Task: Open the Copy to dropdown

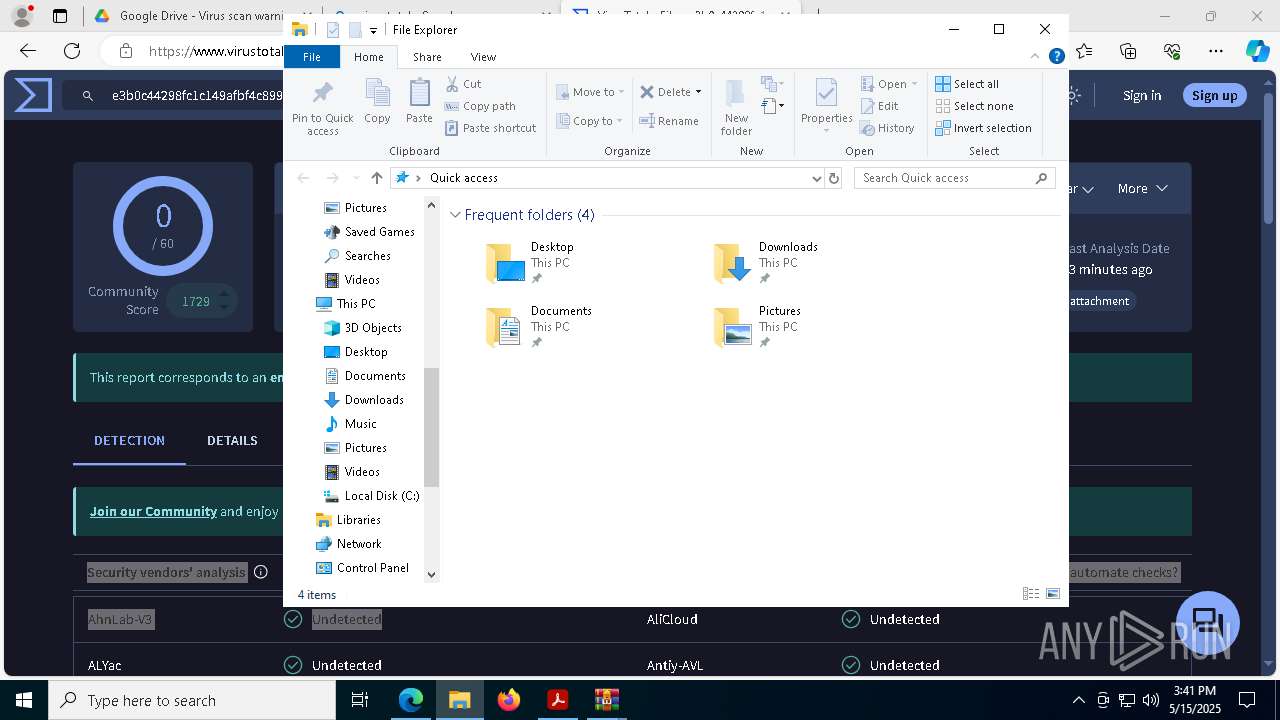Action: click(x=590, y=121)
